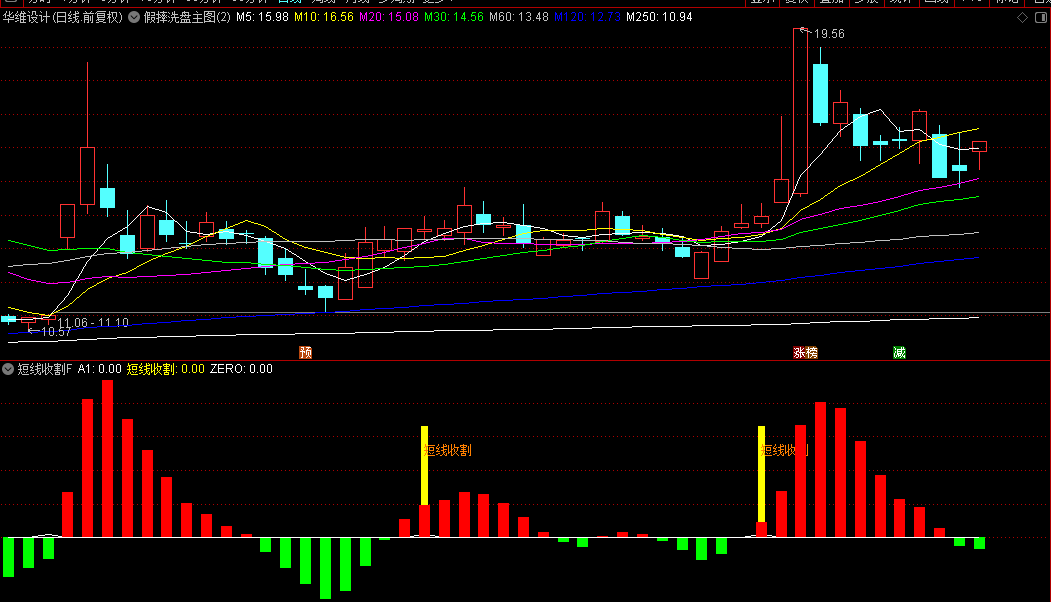Click the 涨榜 event marker
The height and width of the screenshot is (602, 1051).
pos(805,353)
